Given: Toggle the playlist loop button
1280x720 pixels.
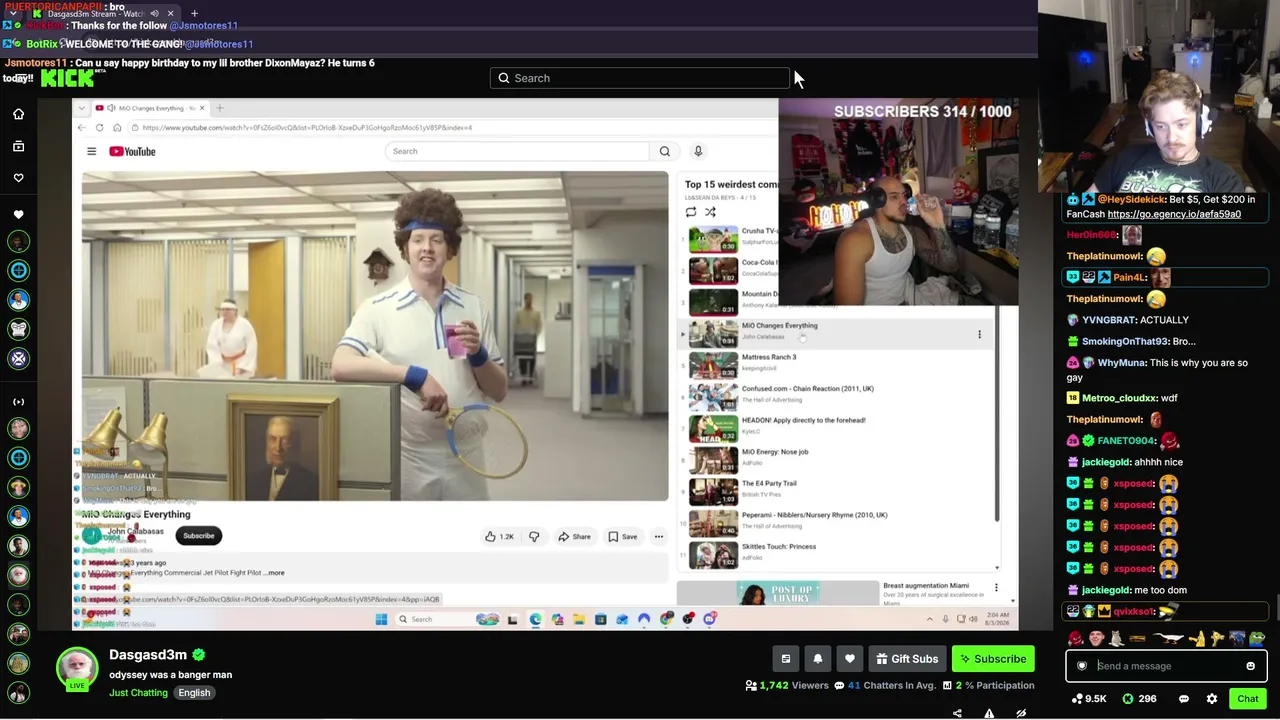Looking at the screenshot, I should pos(691,212).
